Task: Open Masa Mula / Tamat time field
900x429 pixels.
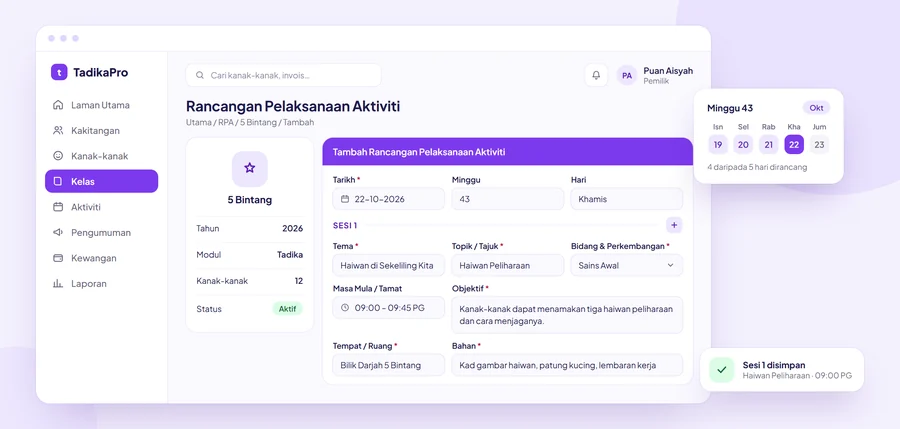Action: (389, 308)
